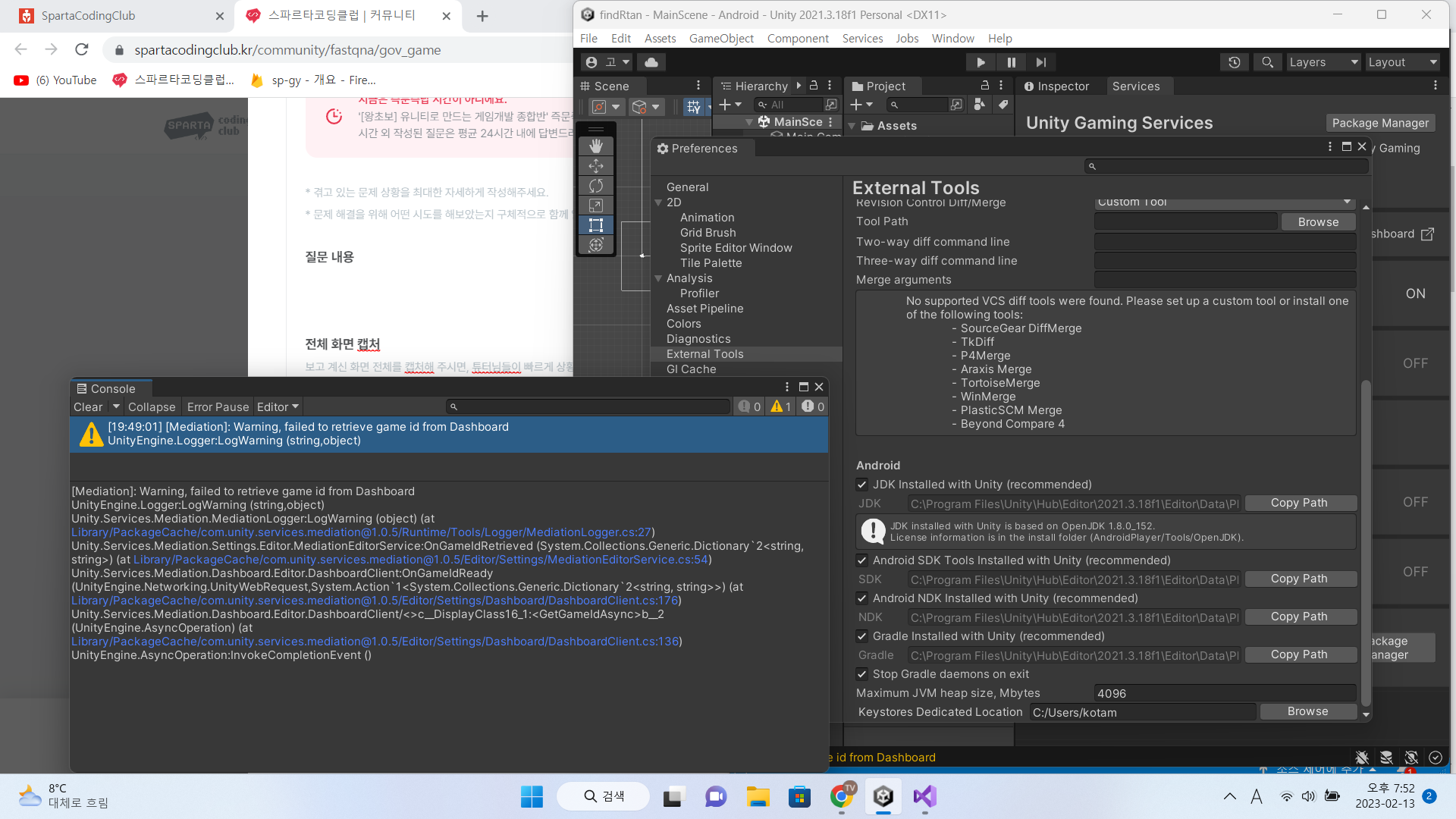The height and width of the screenshot is (819, 1456).
Task: Select the Move tool in Scene
Action: [x=596, y=165]
